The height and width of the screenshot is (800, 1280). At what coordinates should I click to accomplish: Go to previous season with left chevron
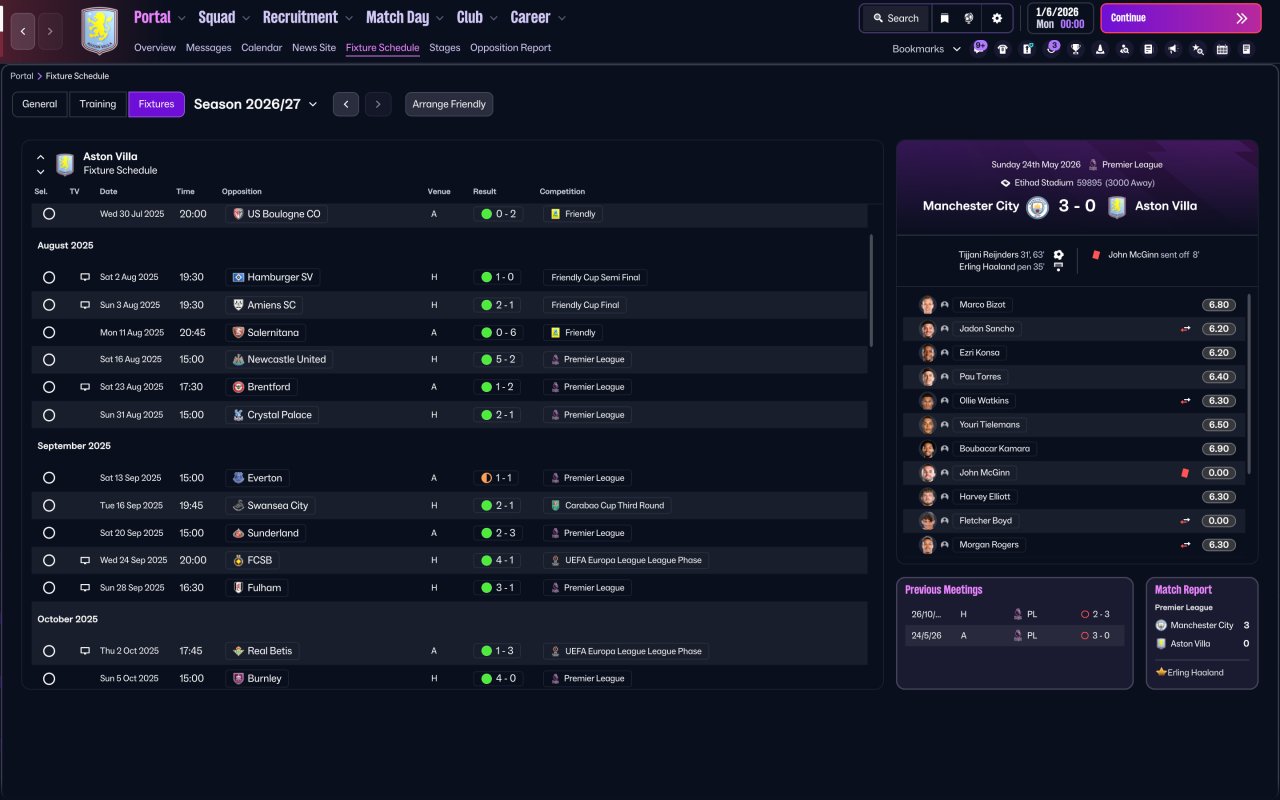[346, 104]
